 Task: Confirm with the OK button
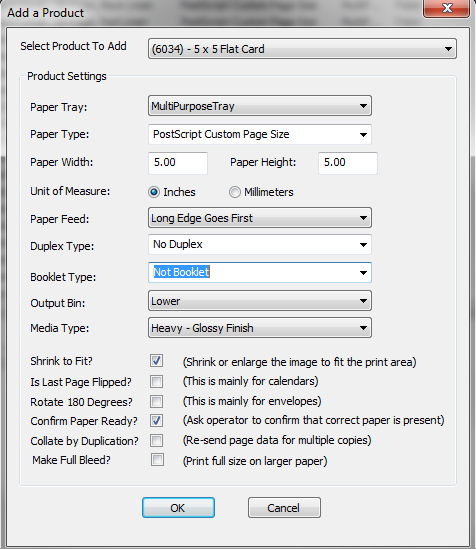tap(178, 508)
